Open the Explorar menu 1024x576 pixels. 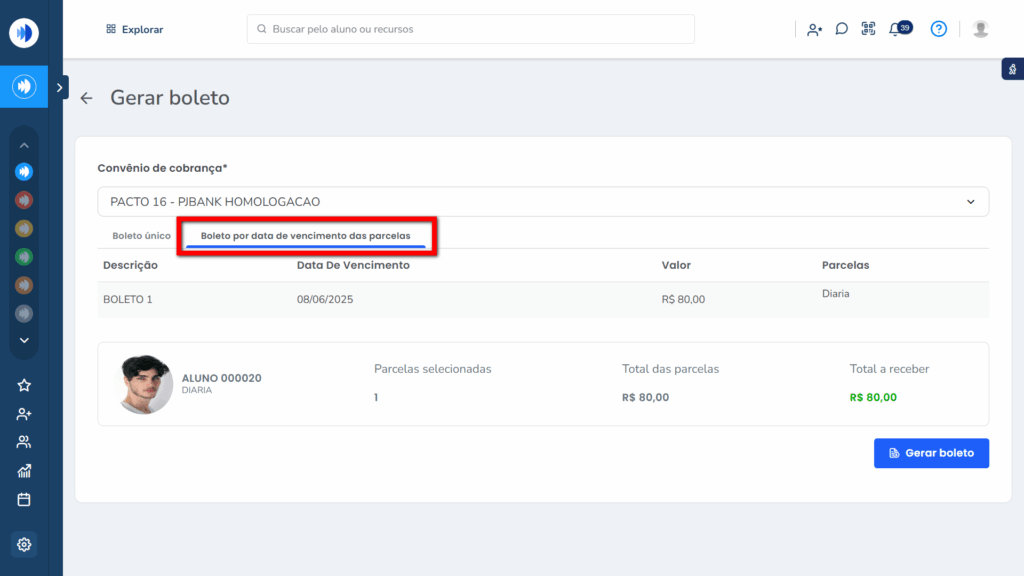[x=134, y=29]
